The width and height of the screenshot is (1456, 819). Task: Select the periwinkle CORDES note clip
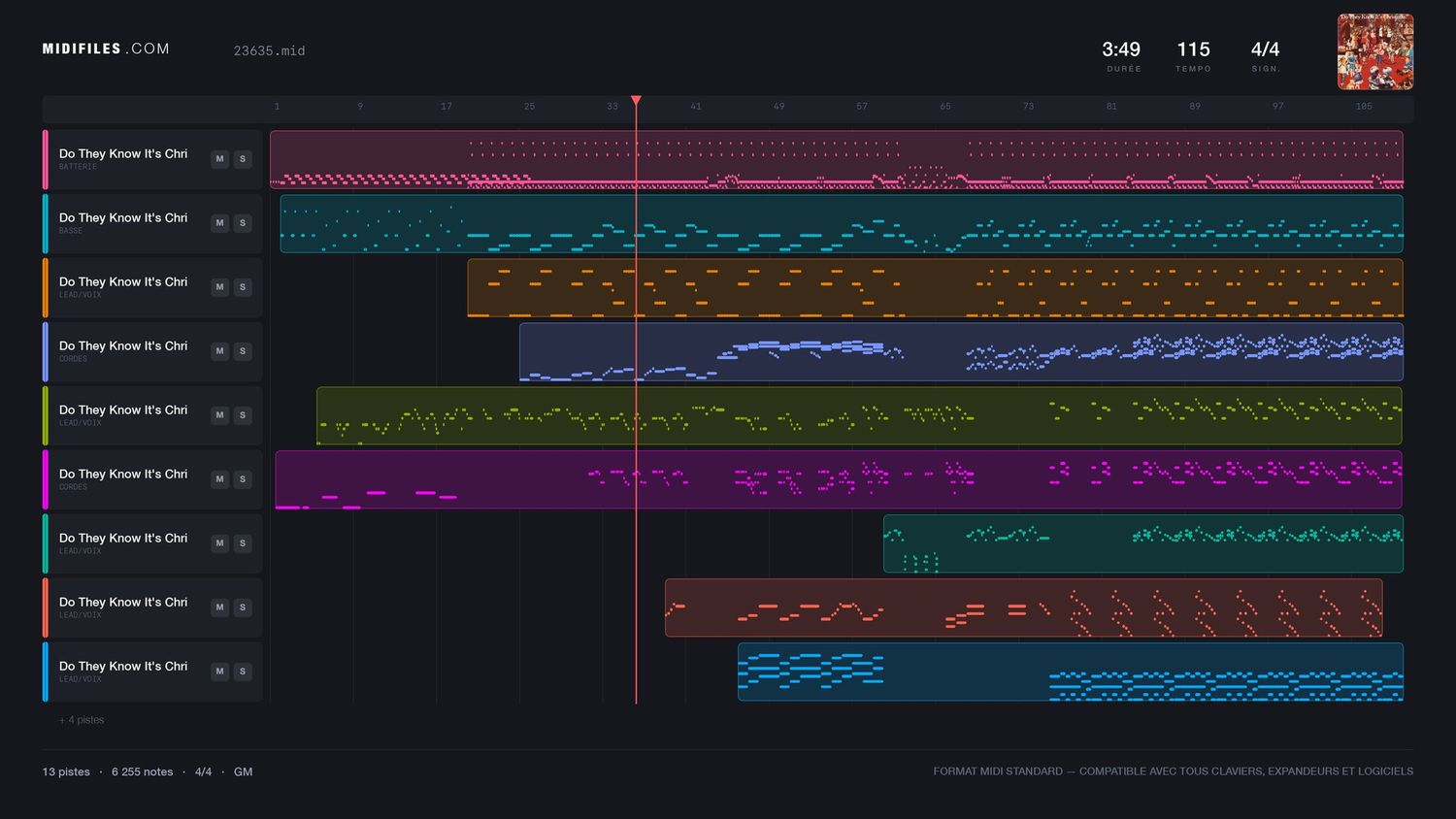coord(961,351)
